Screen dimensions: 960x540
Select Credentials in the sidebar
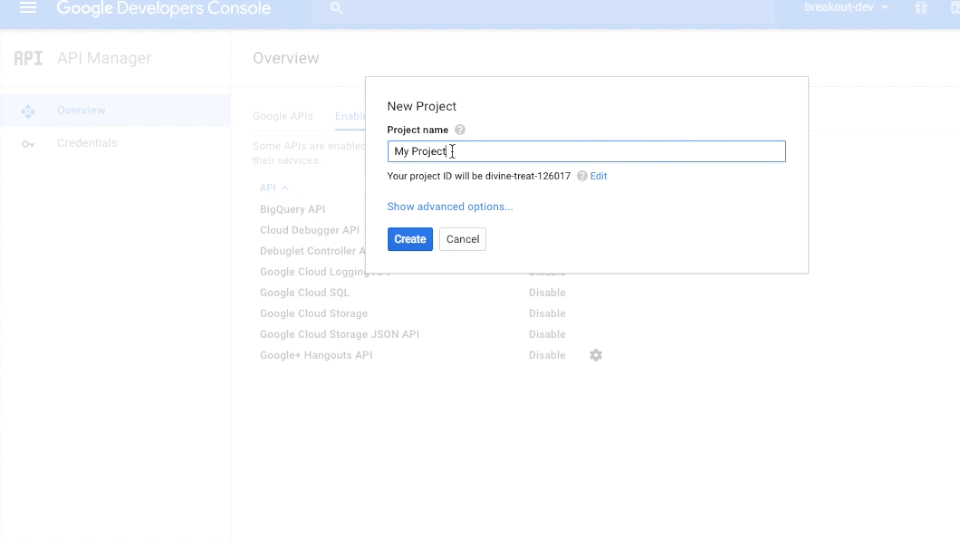pos(87,143)
